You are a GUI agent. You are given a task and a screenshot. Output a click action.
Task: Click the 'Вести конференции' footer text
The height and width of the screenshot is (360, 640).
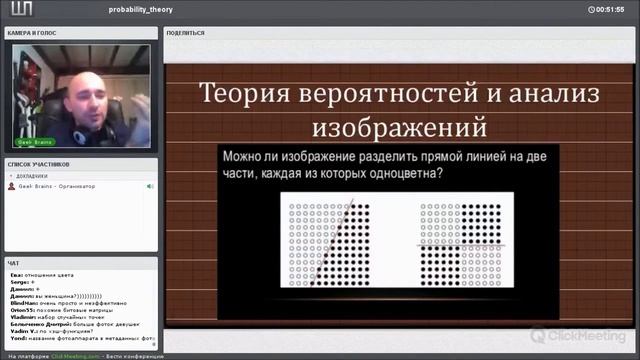click(x=135, y=356)
